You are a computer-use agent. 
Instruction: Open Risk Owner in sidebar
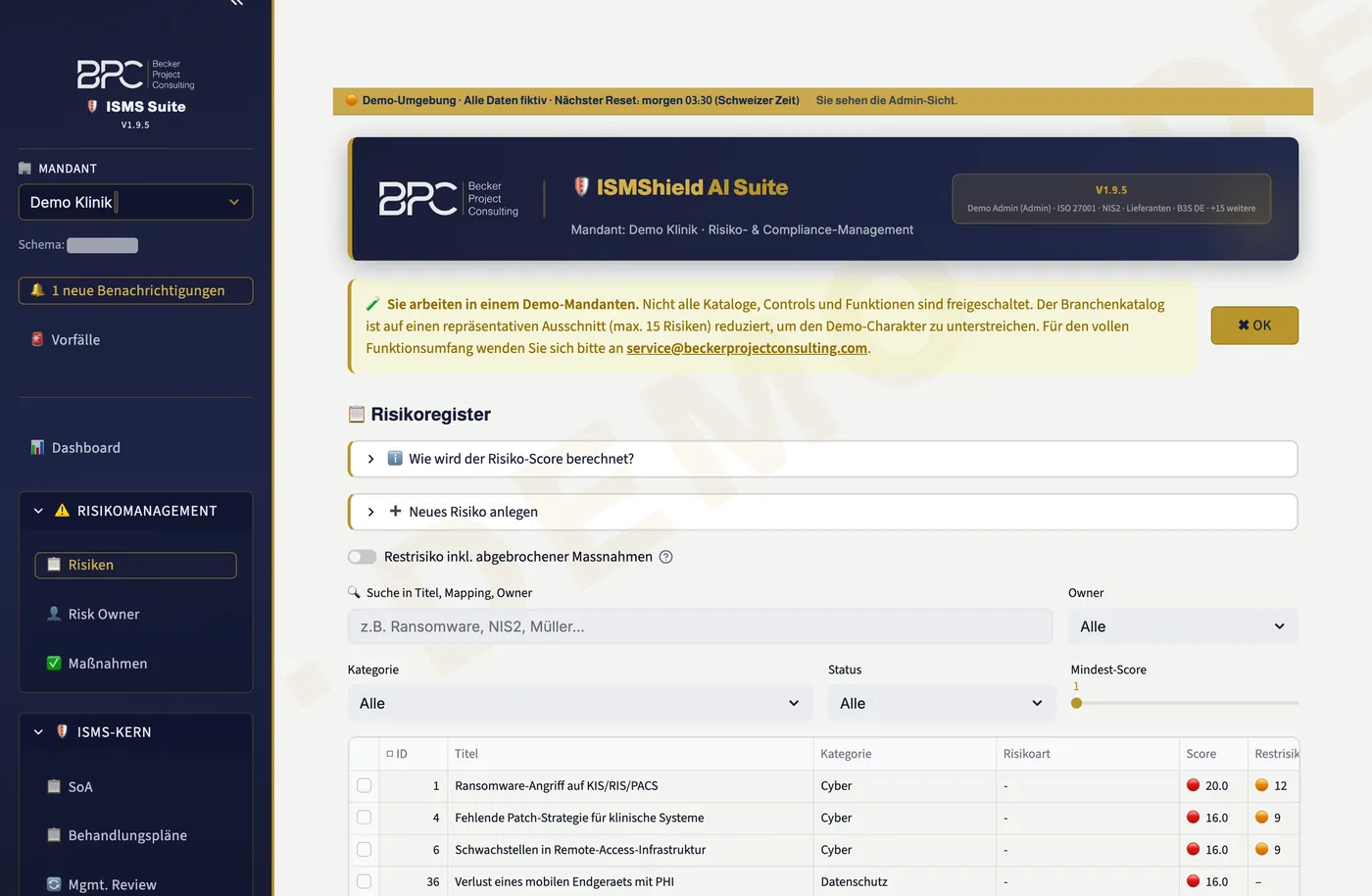point(135,614)
